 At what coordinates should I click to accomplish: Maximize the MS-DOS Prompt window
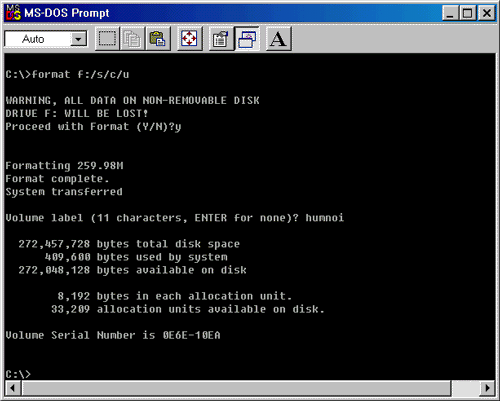468,13
